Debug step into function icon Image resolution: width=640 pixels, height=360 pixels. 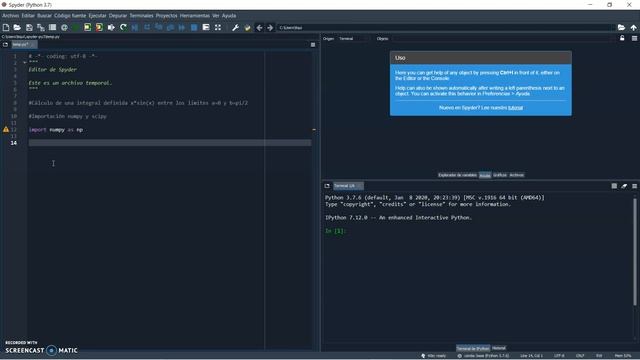tap(158, 27)
